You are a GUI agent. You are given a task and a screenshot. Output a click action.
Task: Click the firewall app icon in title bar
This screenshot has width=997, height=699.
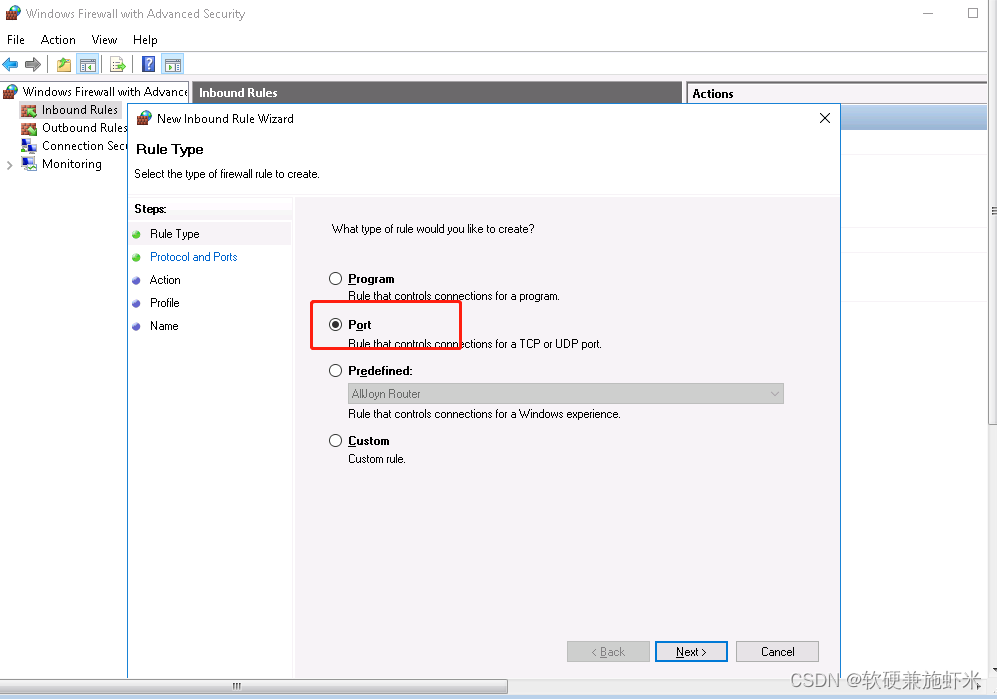tap(13, 13)
